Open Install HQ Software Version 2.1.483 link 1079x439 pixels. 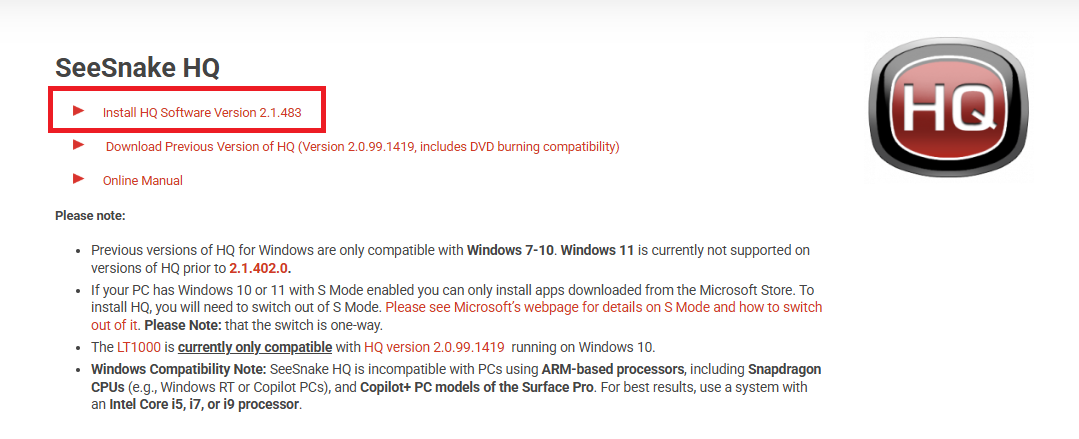point(202,112)
